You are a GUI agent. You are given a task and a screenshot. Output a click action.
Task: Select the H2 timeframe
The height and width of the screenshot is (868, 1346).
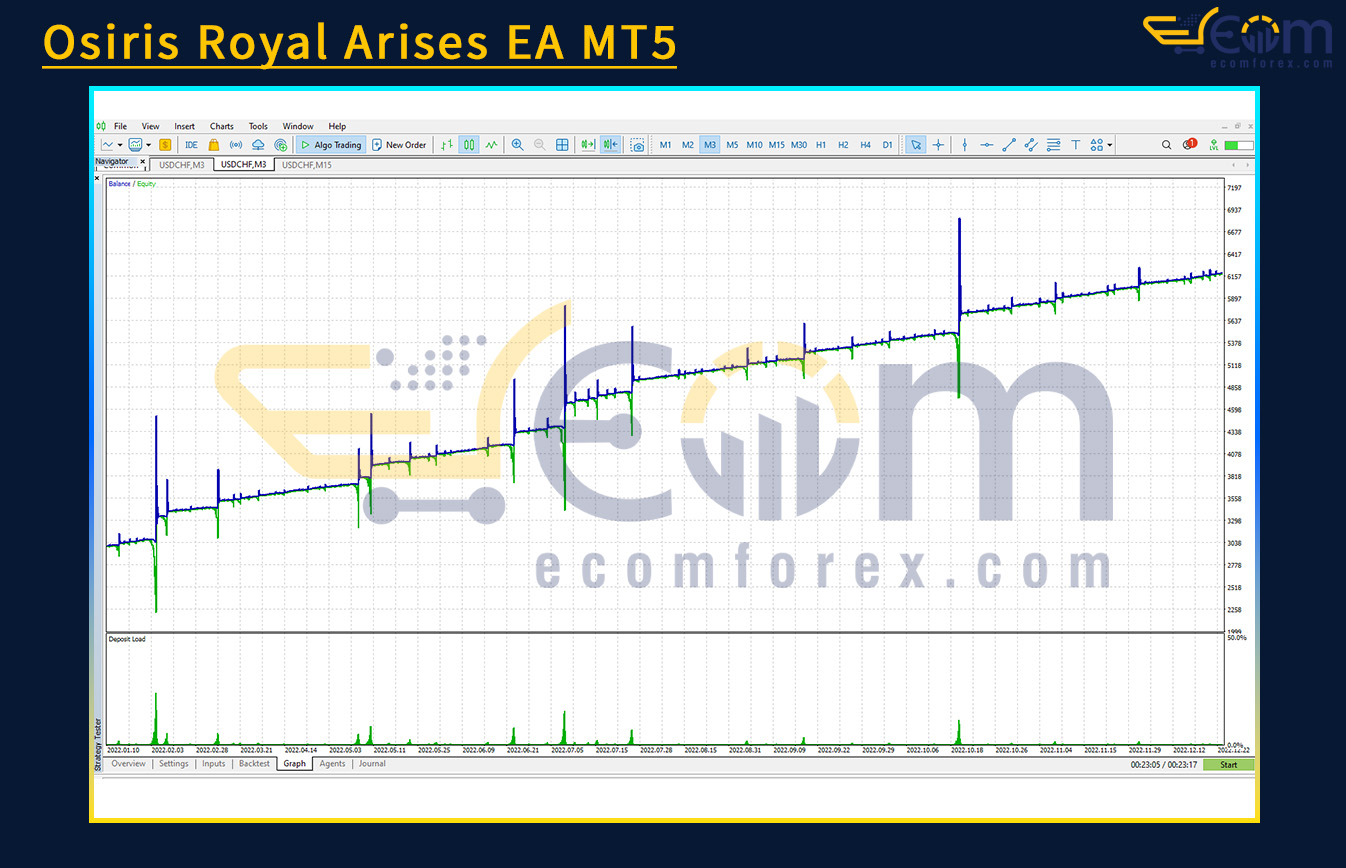click(843, 145)
